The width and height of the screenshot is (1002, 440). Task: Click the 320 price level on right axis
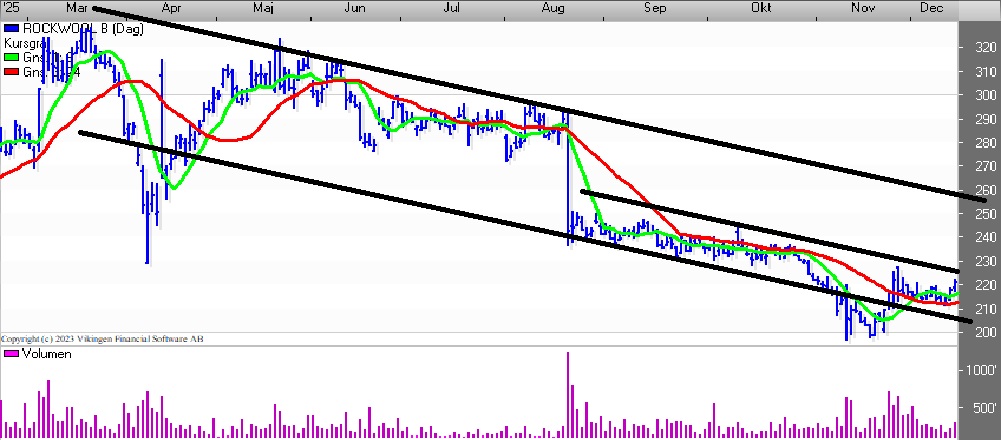(x=983, y=48)
